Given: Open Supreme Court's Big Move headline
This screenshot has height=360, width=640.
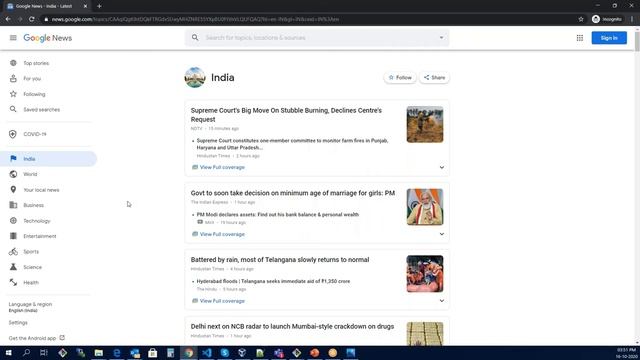Looking at the screenshot, I should [286, 115].
